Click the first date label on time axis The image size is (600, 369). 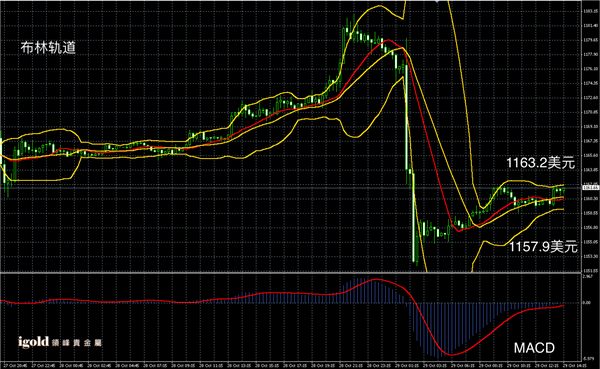(14, 366)
